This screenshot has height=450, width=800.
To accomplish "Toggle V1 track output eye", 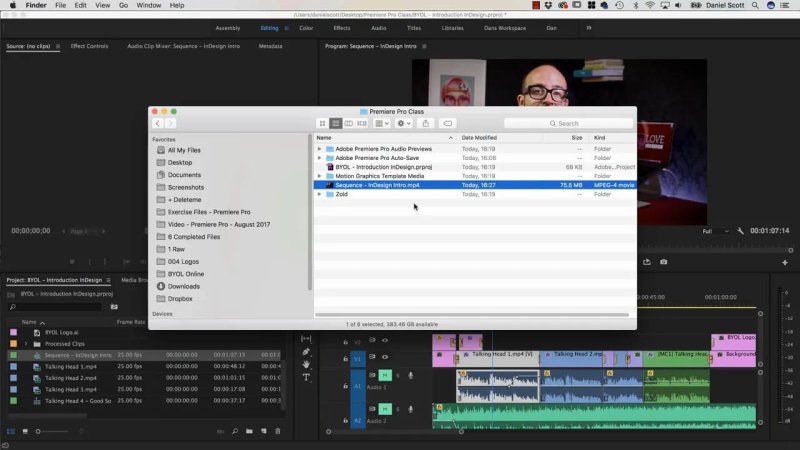I will click(385, 357).
